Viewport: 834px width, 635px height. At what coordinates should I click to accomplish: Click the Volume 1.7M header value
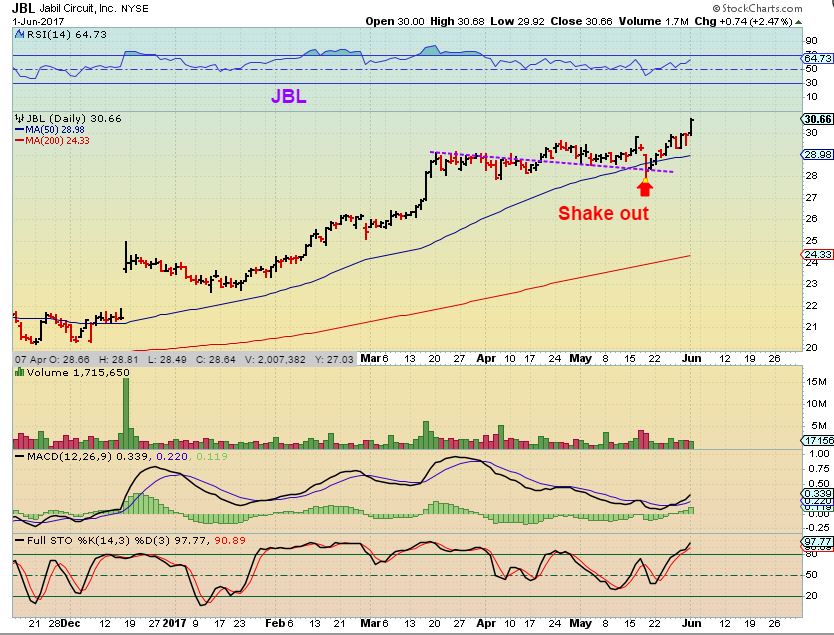(x=653, y=22)
